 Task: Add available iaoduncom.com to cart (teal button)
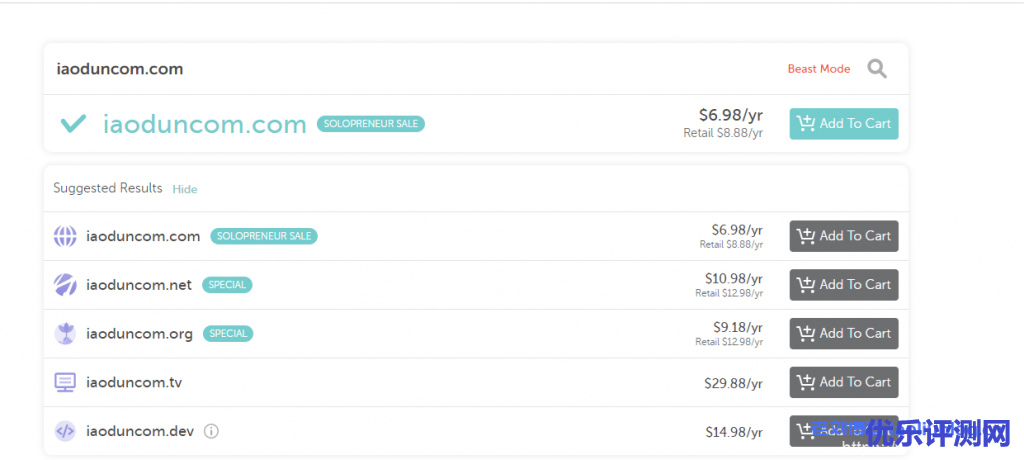[x=843, y=124]
